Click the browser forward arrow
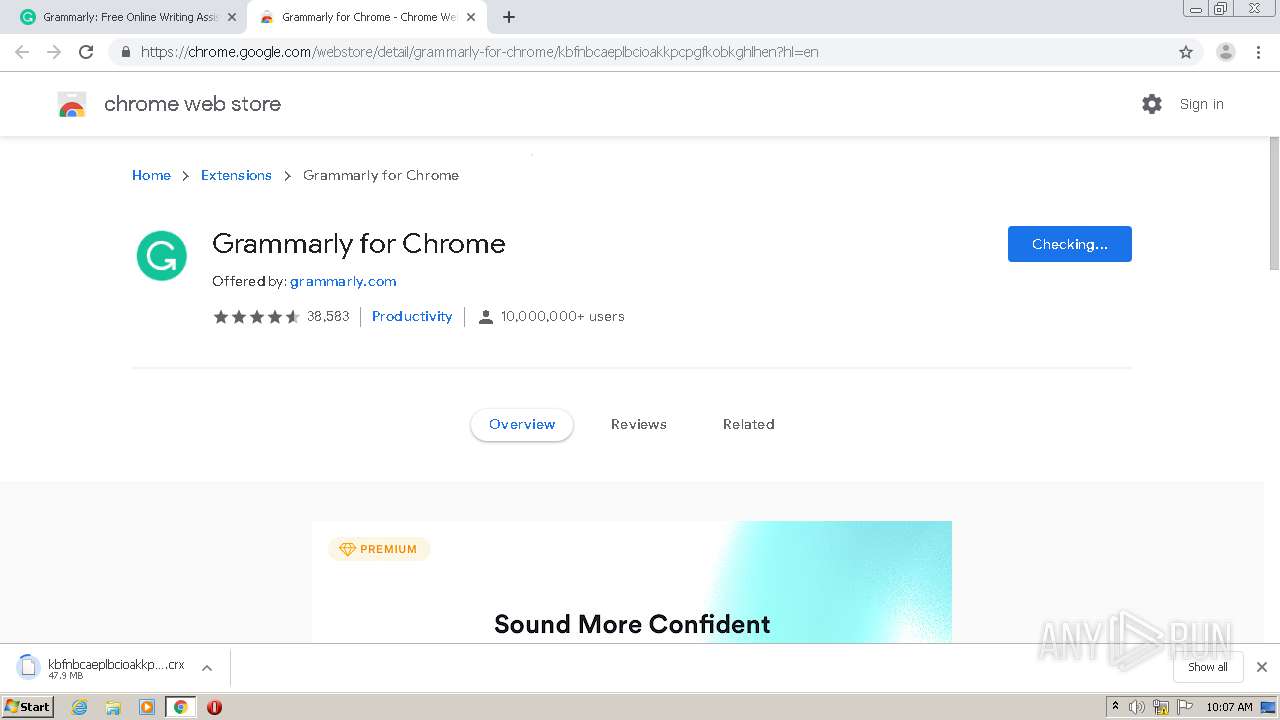The width and height of the screenshot is (1280, 720). tap(54, 52)
